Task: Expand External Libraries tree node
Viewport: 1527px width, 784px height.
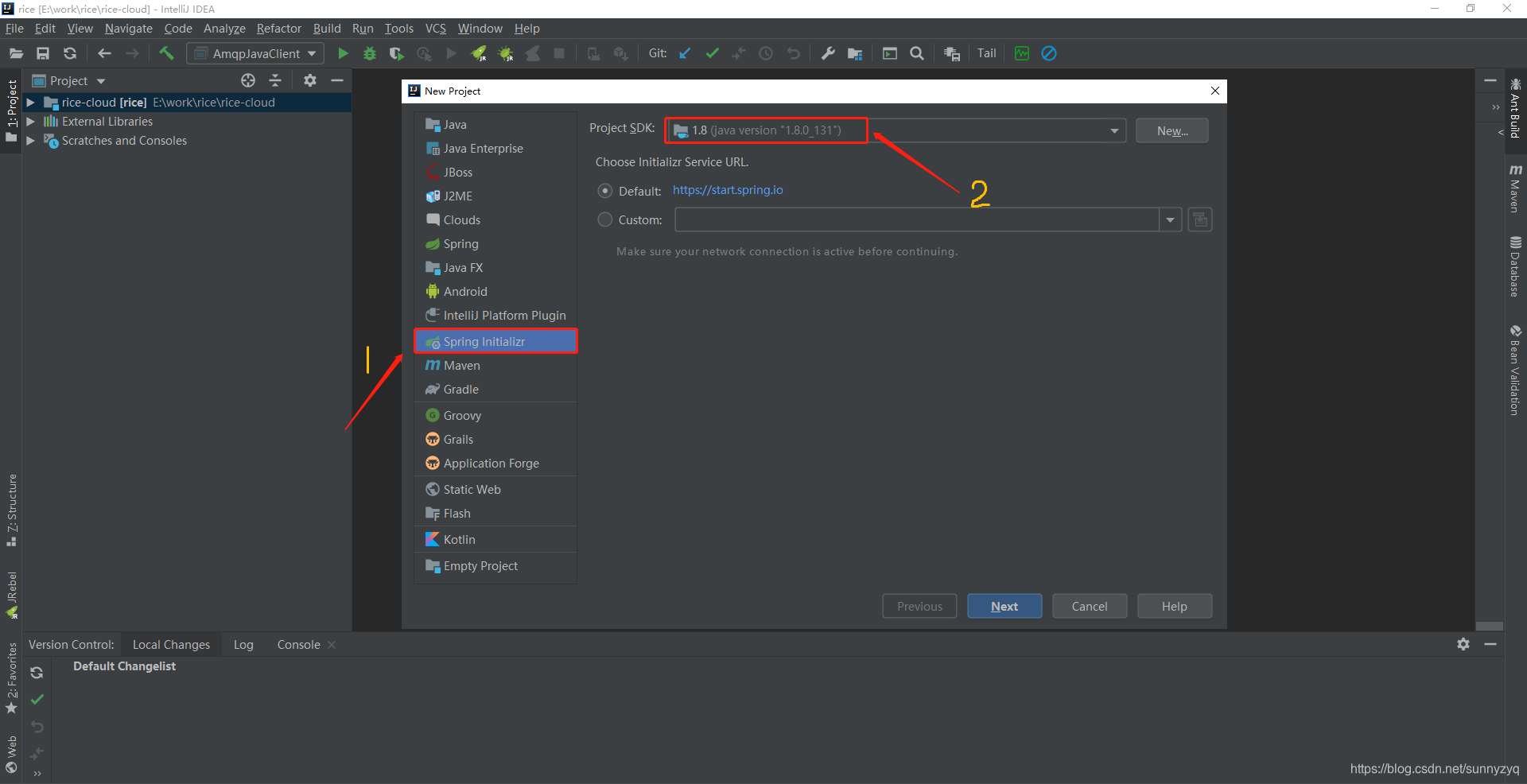Action: pyautogui.click(x=30, y=122)
